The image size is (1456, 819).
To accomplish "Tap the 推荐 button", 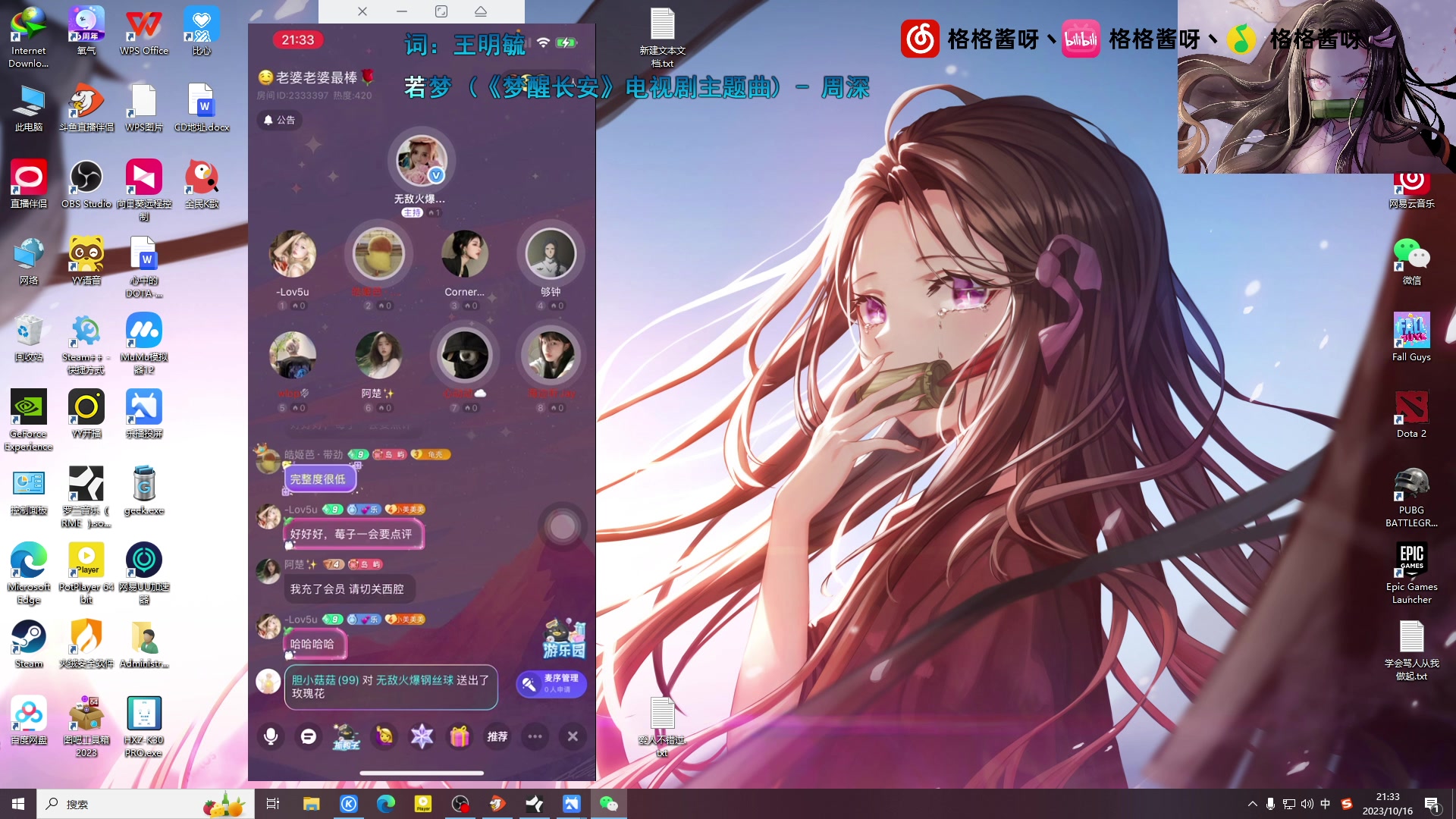I will click(x=497, y=736).
